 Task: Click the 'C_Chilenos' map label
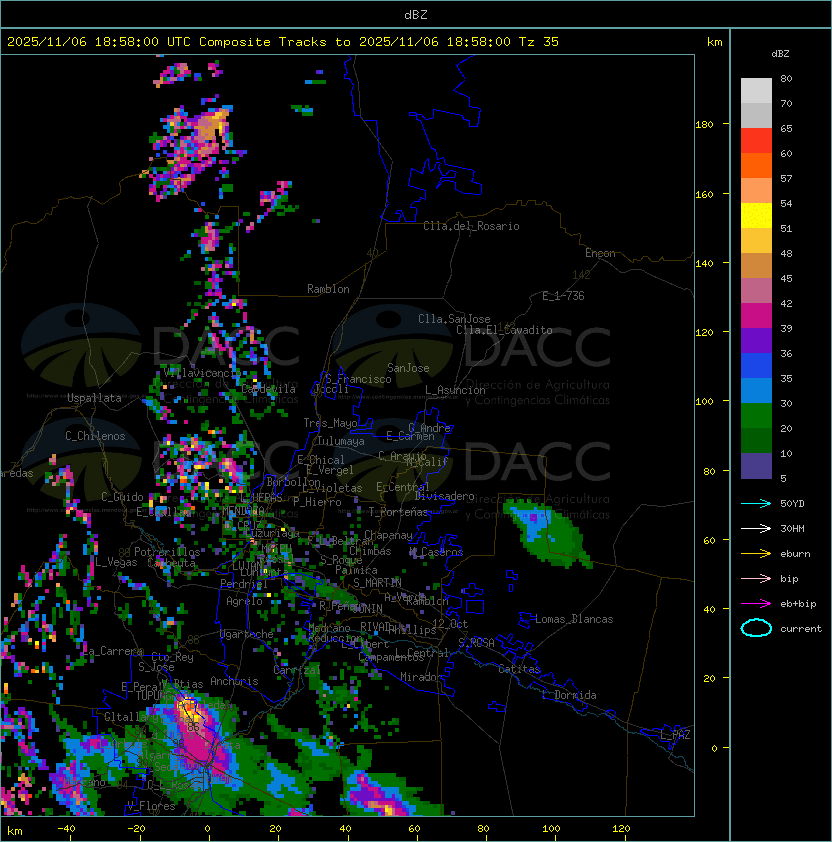pyautogui.click(x=95, y=436)
